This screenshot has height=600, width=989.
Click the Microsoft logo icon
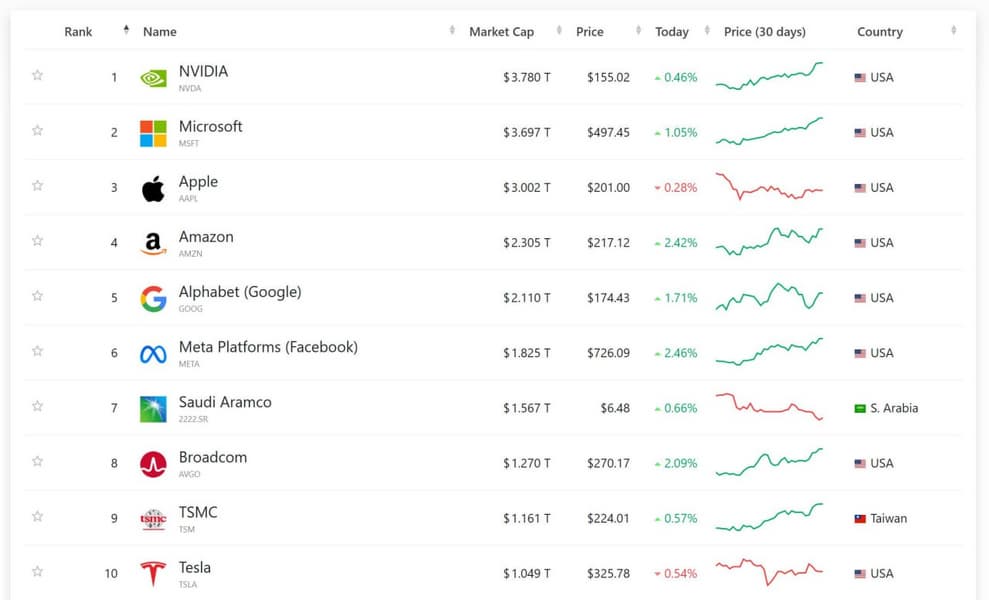pyautogui.click(x=153, y=133)
